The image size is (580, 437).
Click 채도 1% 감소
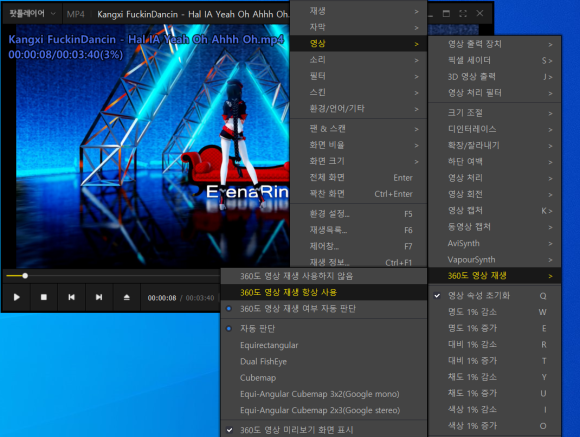click(495, 377)
